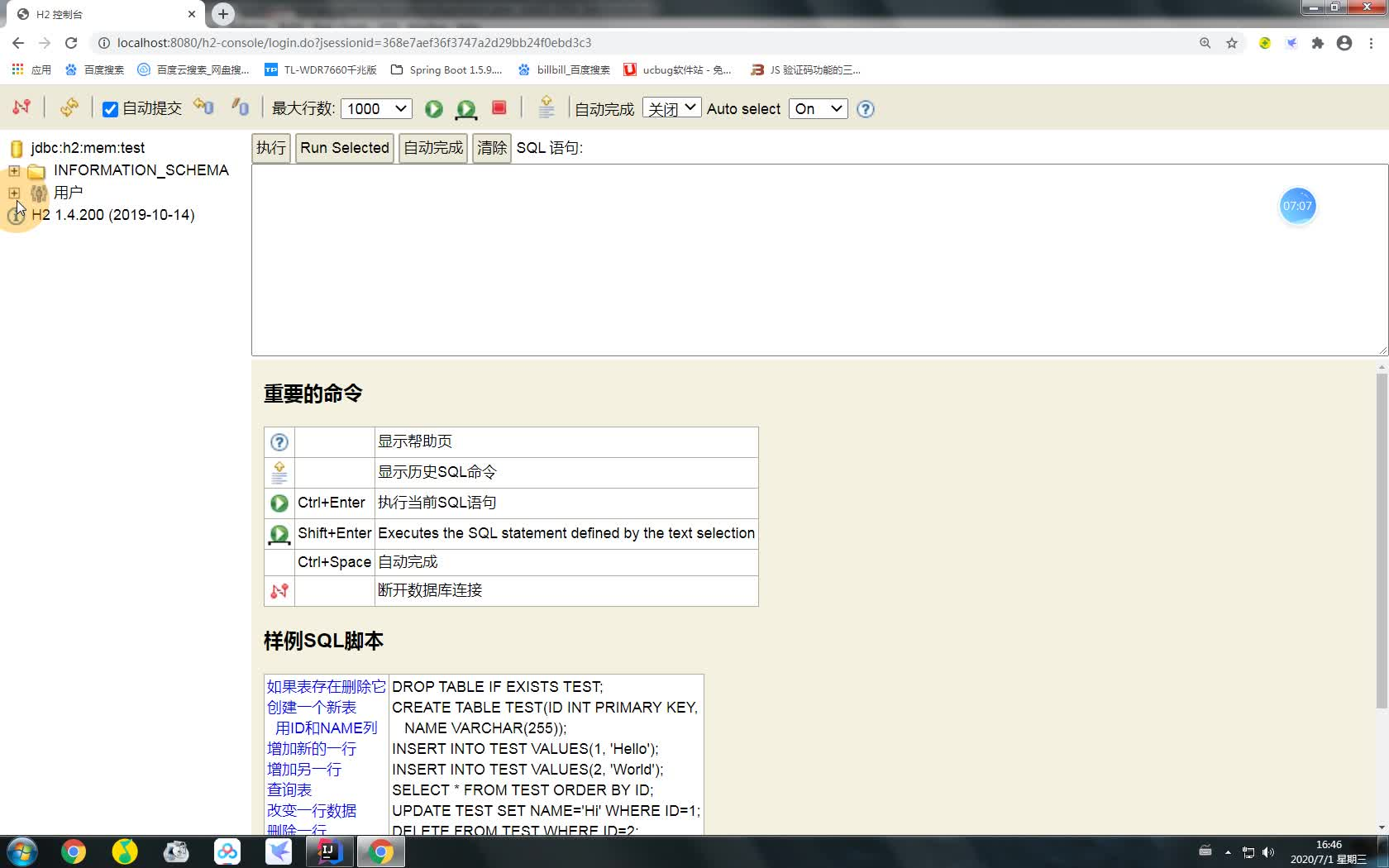Image resolution: width=1389 pixels, height=868 pixels.
Task: Click inside the SQL statement text area
Action: pos(819,260)
